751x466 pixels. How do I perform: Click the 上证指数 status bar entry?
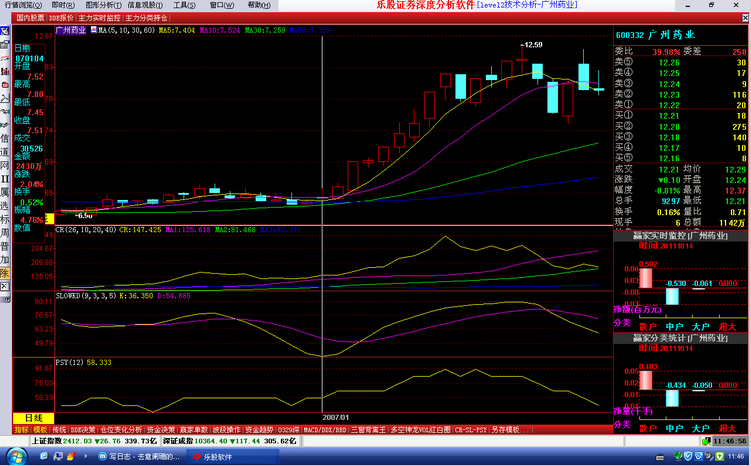click(94, 441)
